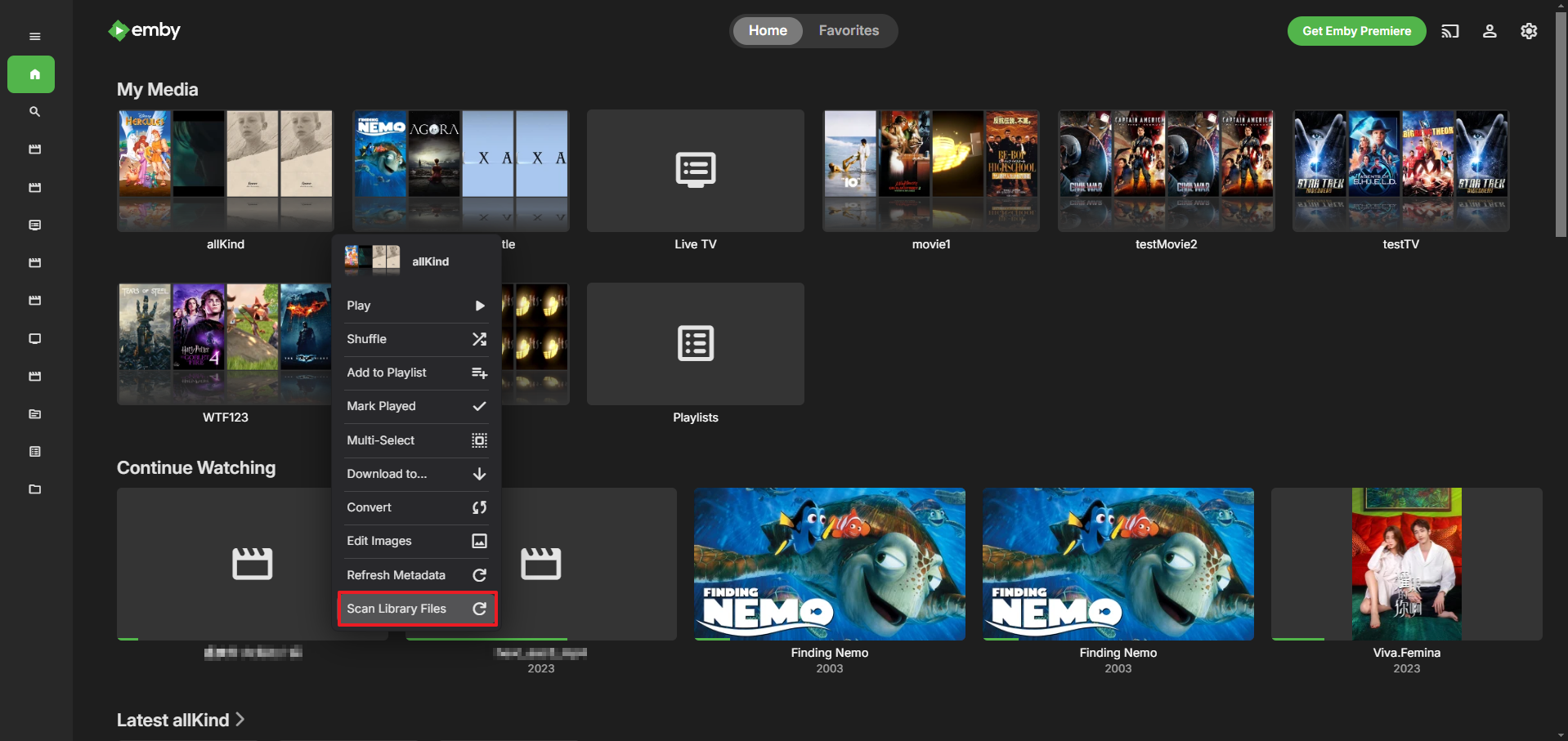Select Download to... menu entry
The width and height of the screenshot is (1568, 741).
[x=416, y=474]
